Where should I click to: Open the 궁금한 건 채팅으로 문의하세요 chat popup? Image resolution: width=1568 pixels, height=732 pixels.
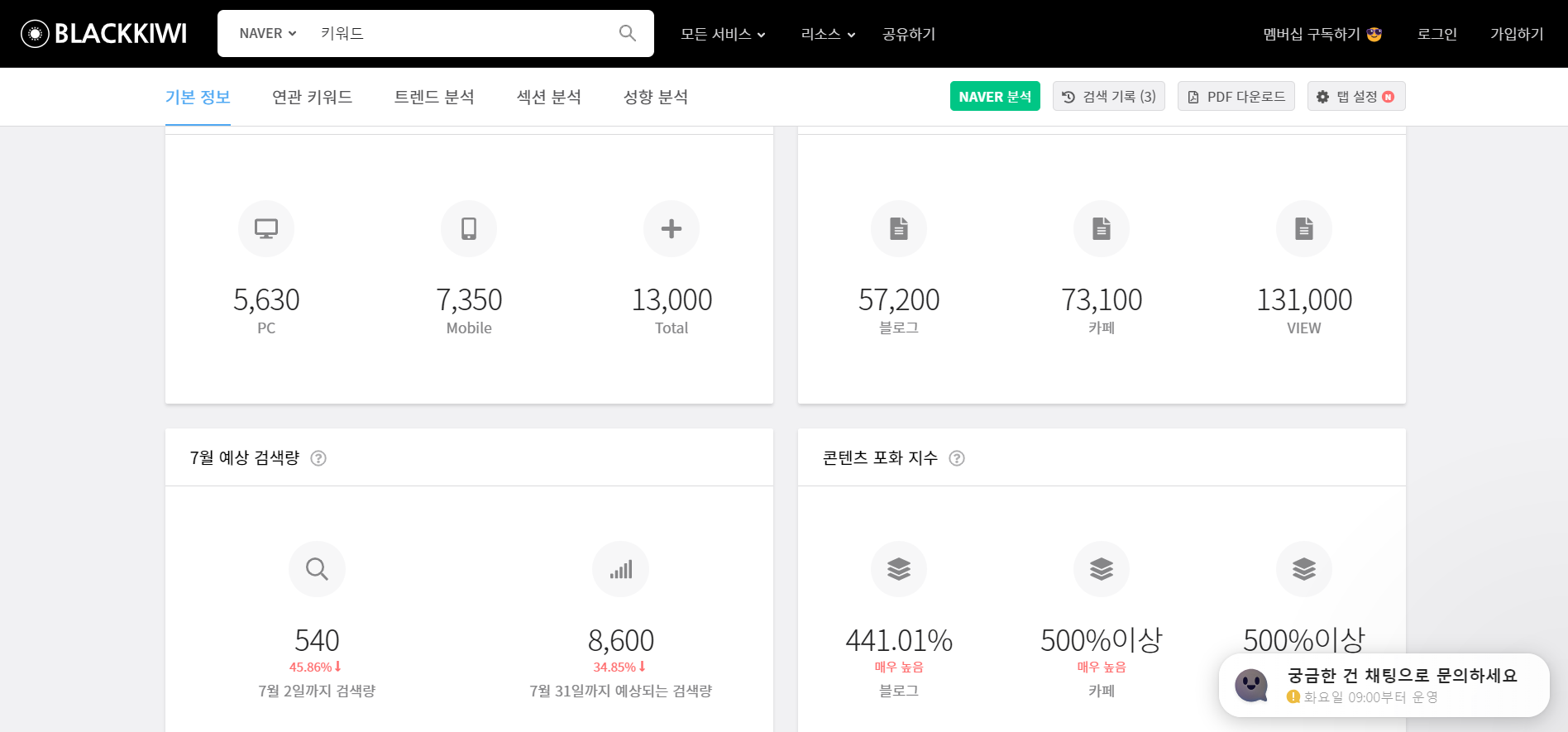tap(1384, 685)
